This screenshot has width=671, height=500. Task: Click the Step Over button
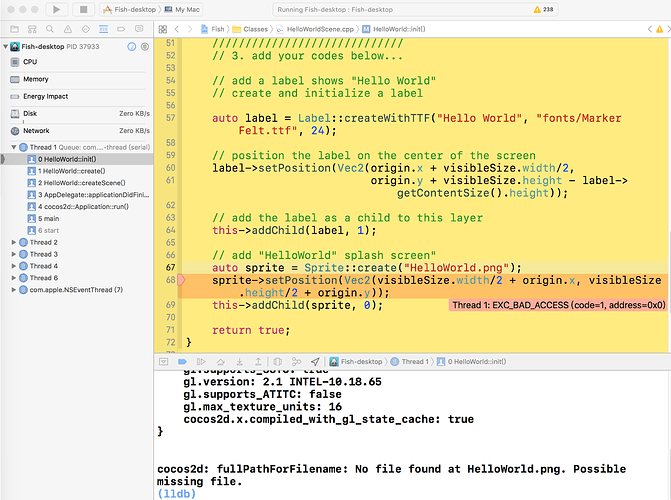220,362
